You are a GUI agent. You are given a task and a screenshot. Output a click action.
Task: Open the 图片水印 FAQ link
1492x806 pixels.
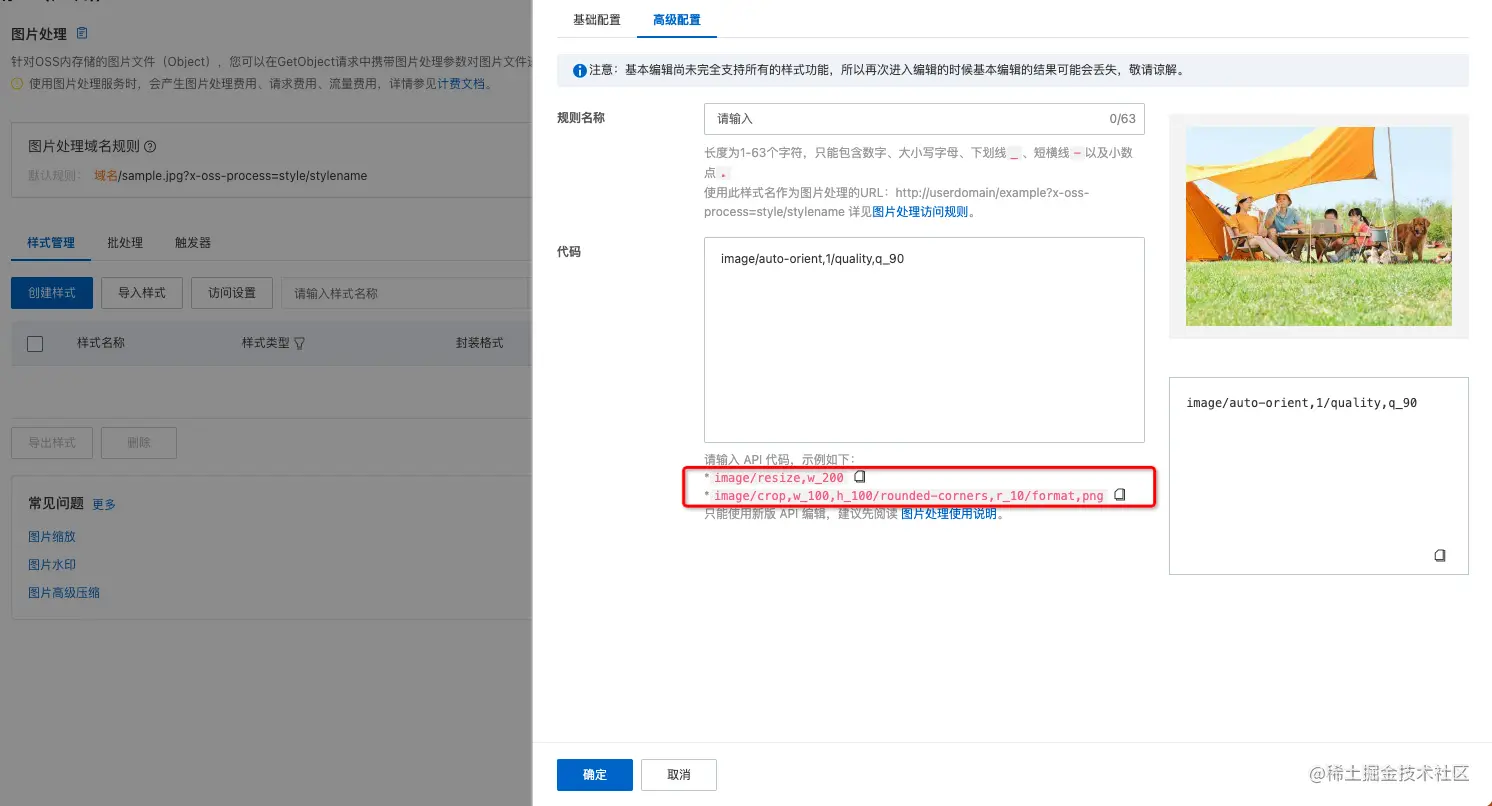[52, 565]
